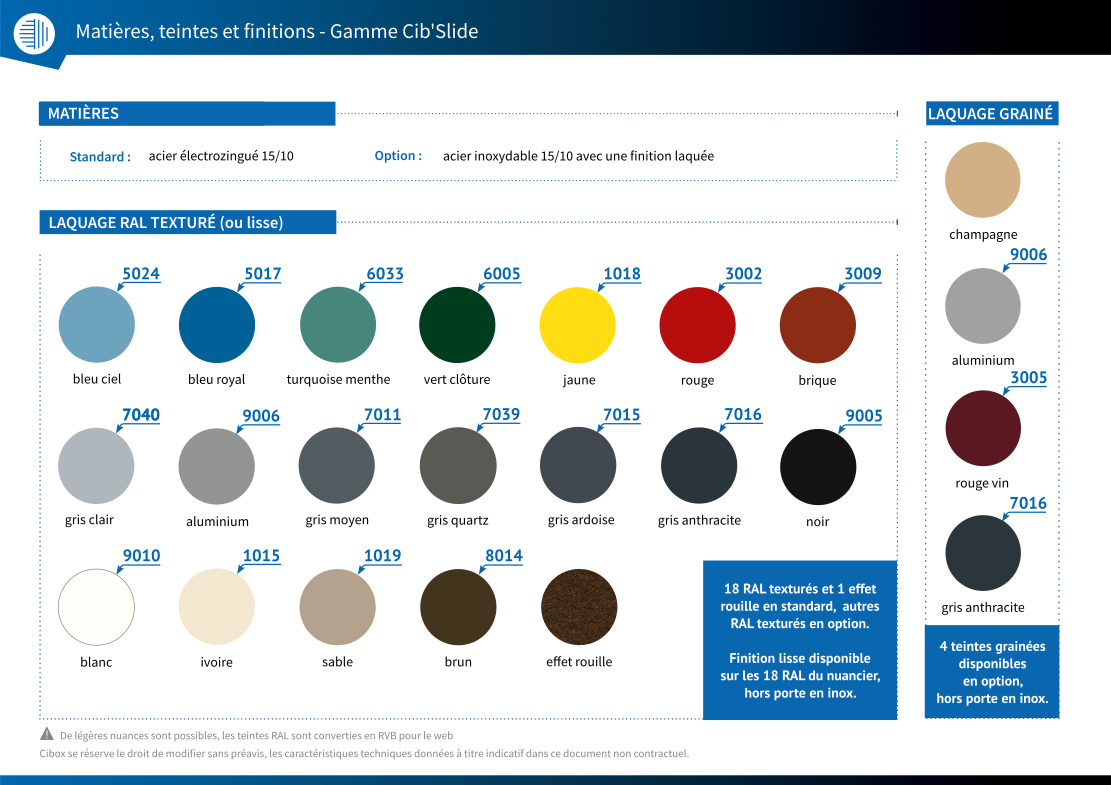This screenshot has width=1111, height=785.
Task: Pick the gris ardoise 7015 swatch
Action: pos(578,465)
